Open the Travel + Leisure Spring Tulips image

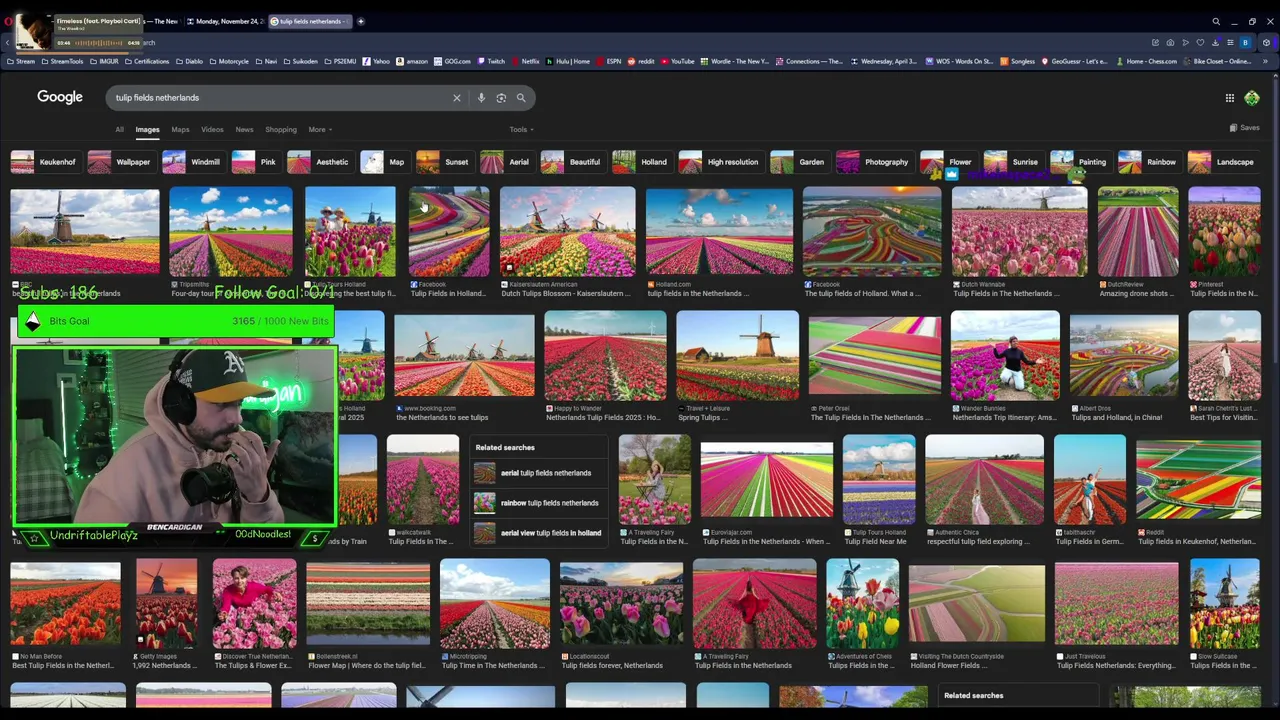[x=738, y=356]
